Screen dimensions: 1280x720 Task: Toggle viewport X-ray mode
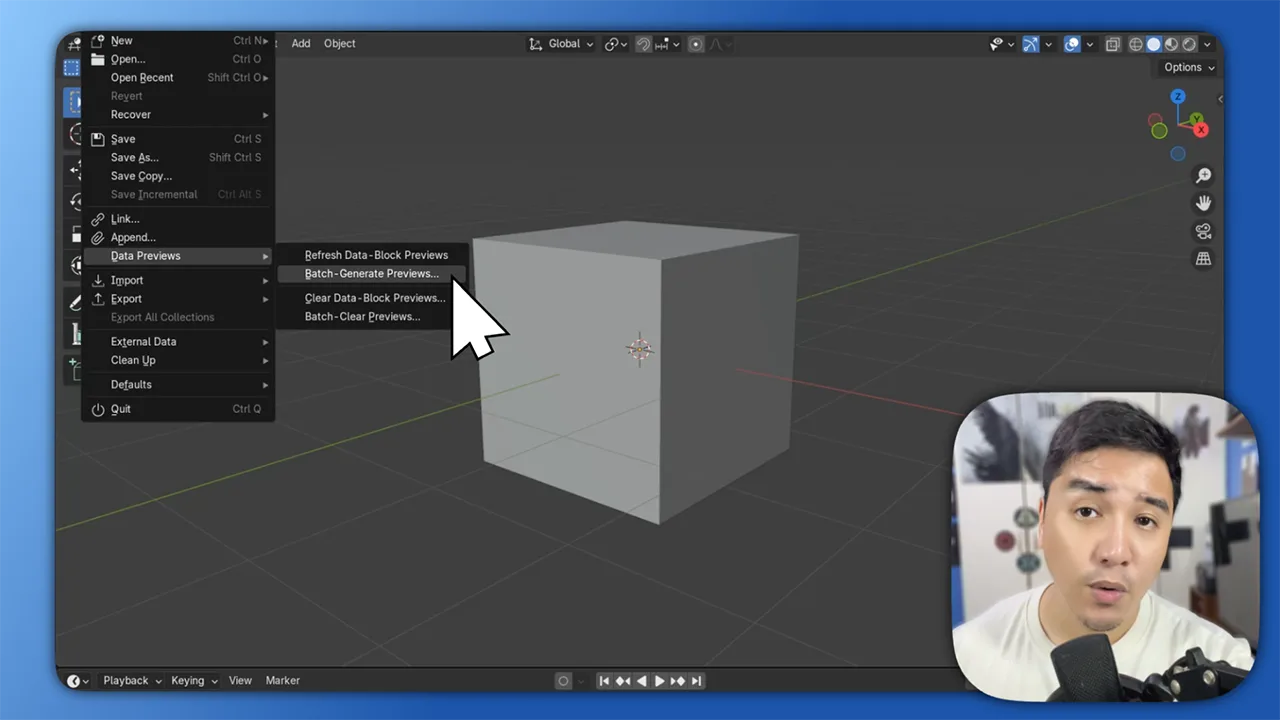coord(1112,44)
